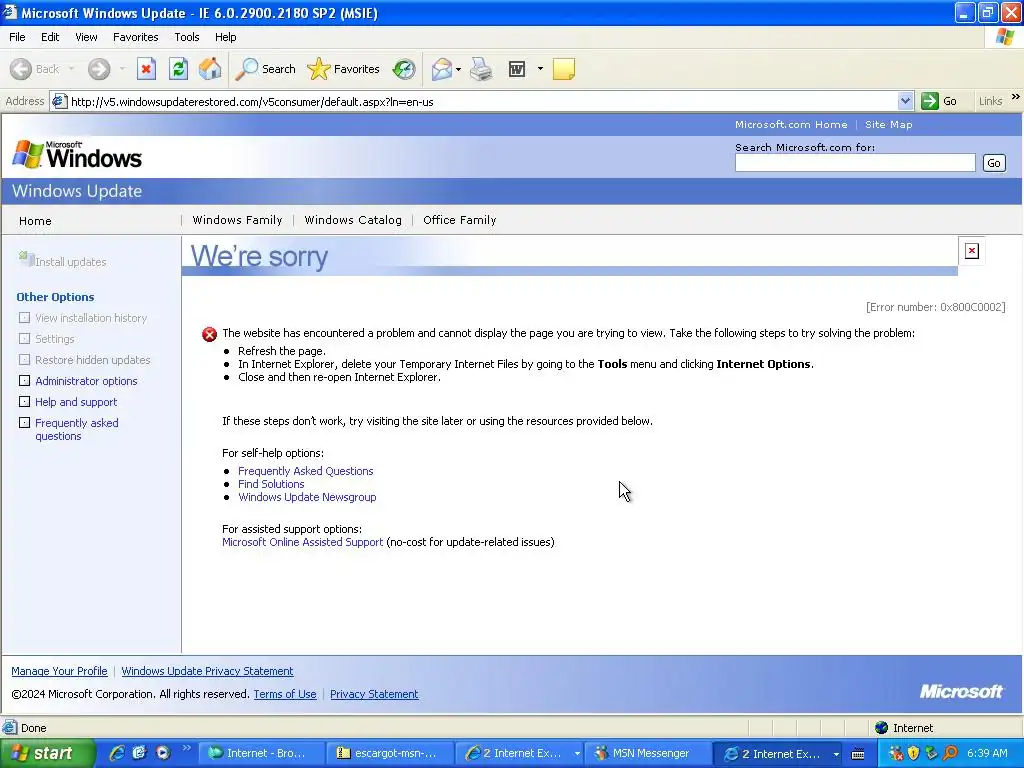Viewport: 1024px width, 768px height.
Task: Click the Windows flag logo at top-right of menu bar
Action: click(1005, 37)
